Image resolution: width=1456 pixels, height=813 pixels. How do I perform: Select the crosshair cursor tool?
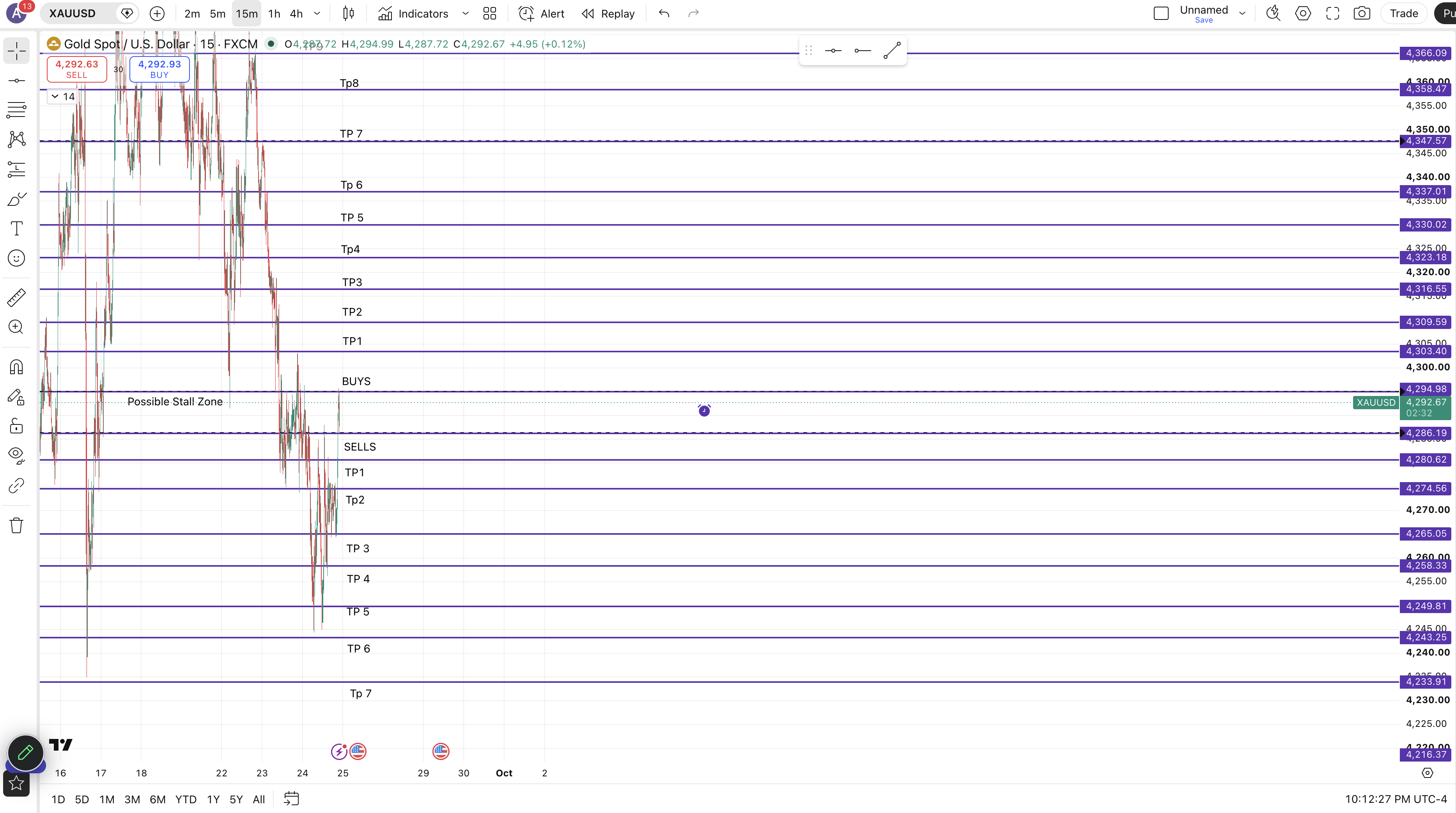pos(16,51)
